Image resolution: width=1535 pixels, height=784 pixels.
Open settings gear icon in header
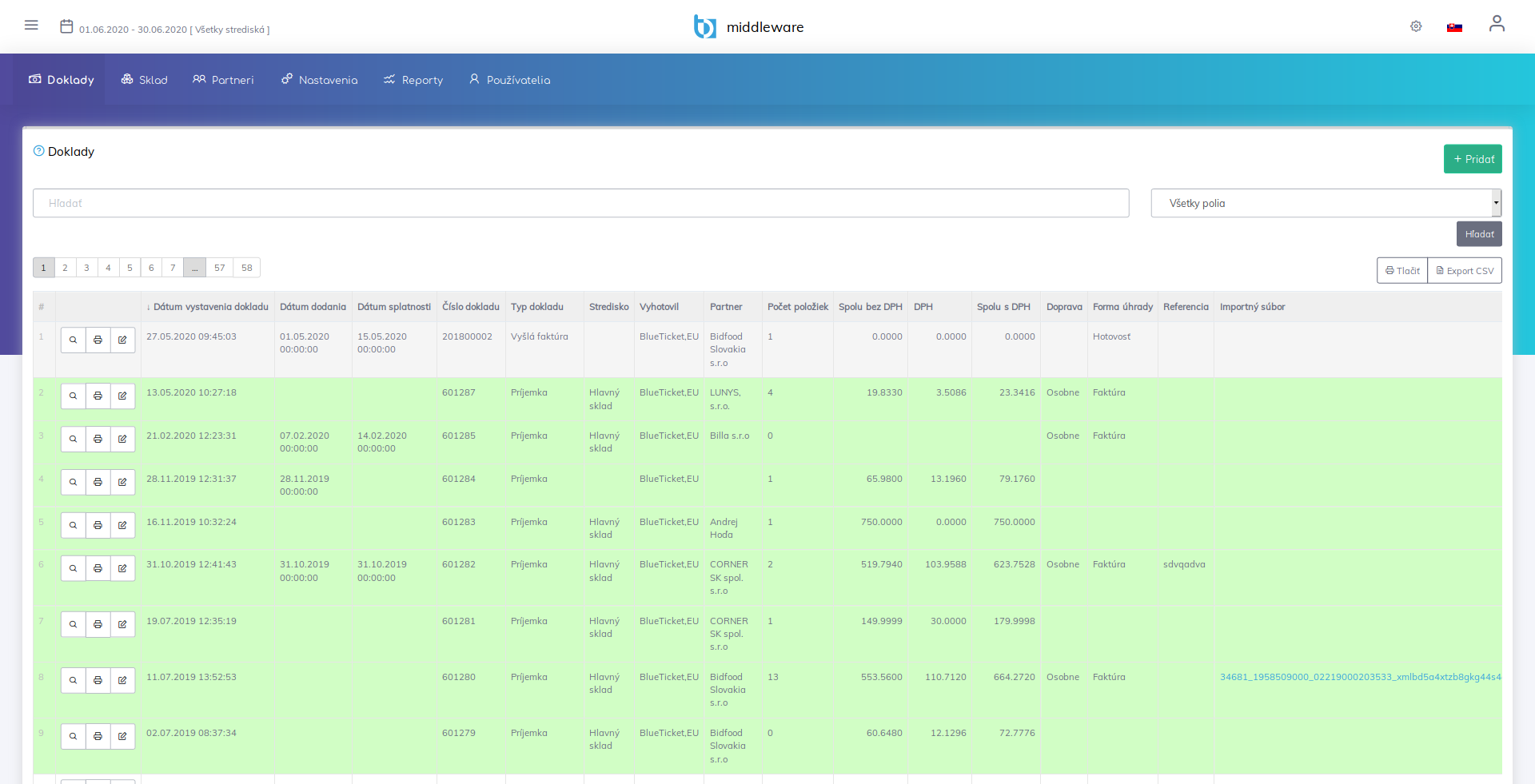(1416, 26)
